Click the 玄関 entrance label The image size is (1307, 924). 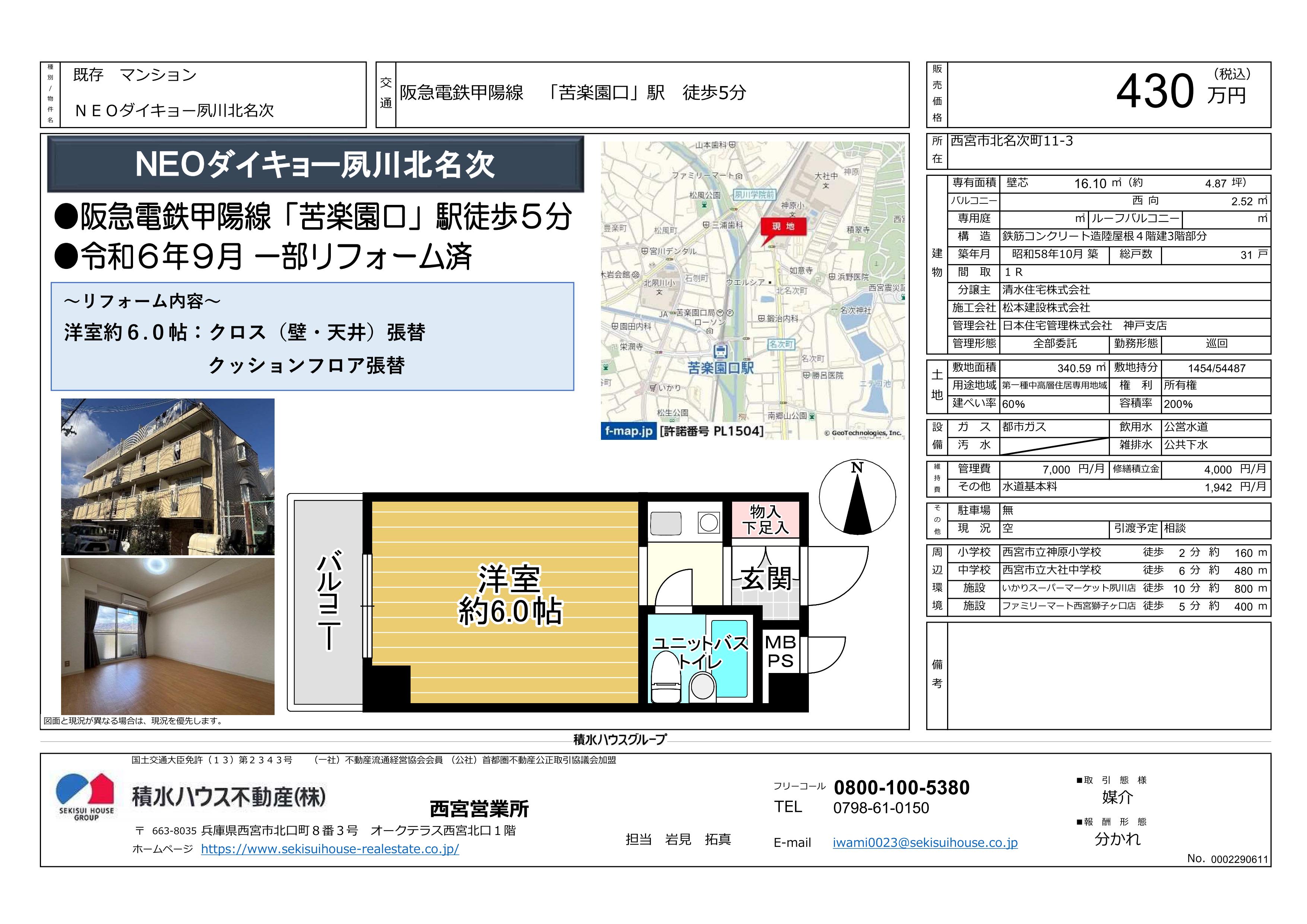click(x=766, y=579)
